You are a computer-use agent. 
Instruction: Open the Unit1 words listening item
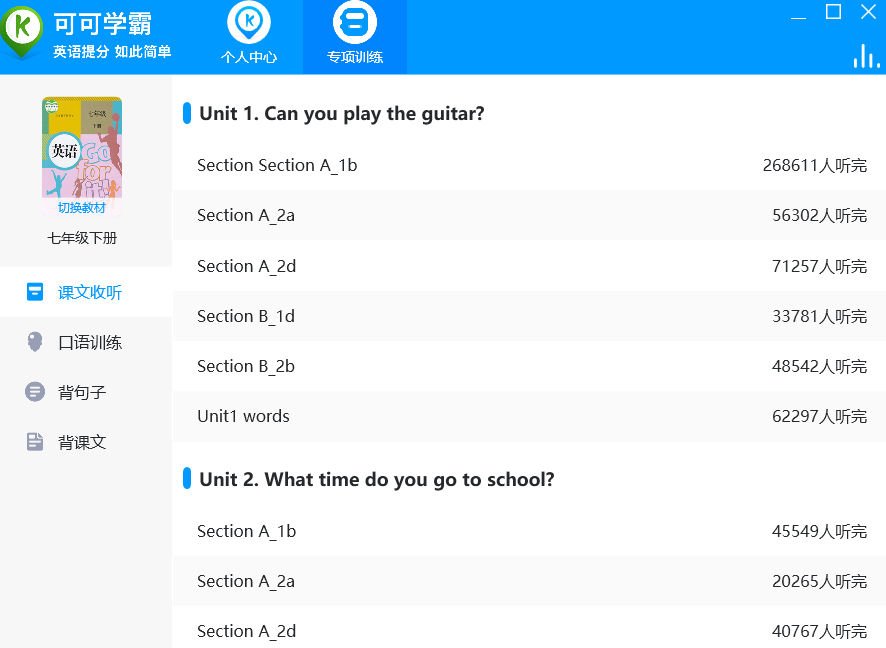point(243,416)
